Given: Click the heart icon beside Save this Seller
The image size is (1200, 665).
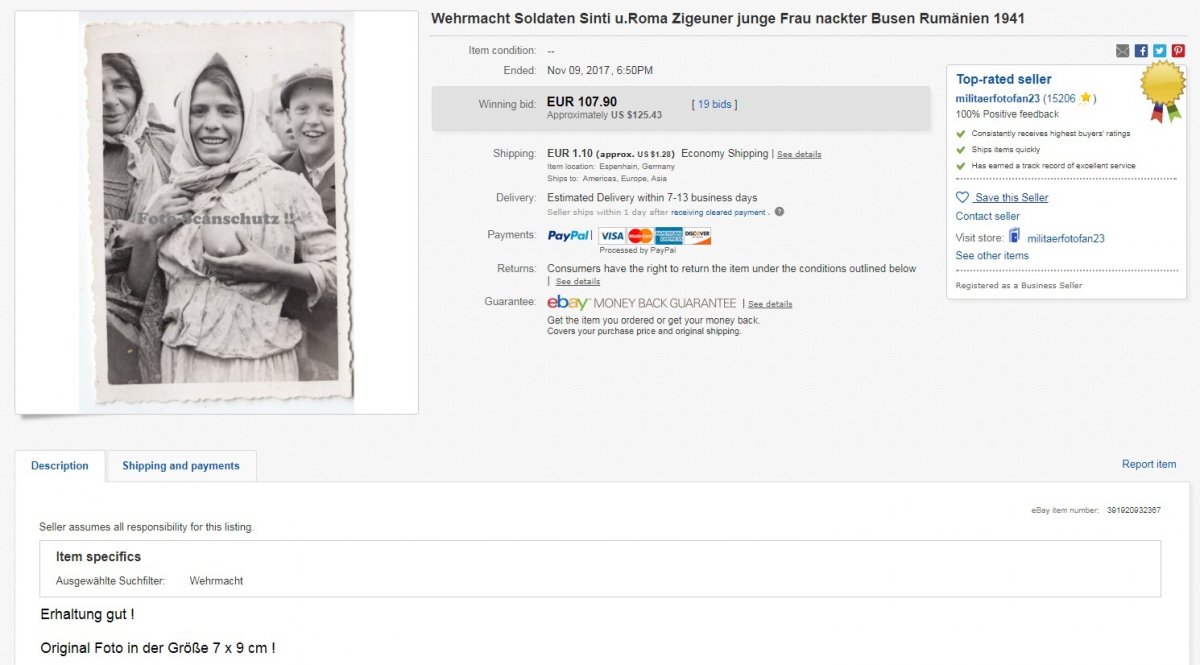Looking at the screenshot, I should (962, 197).
